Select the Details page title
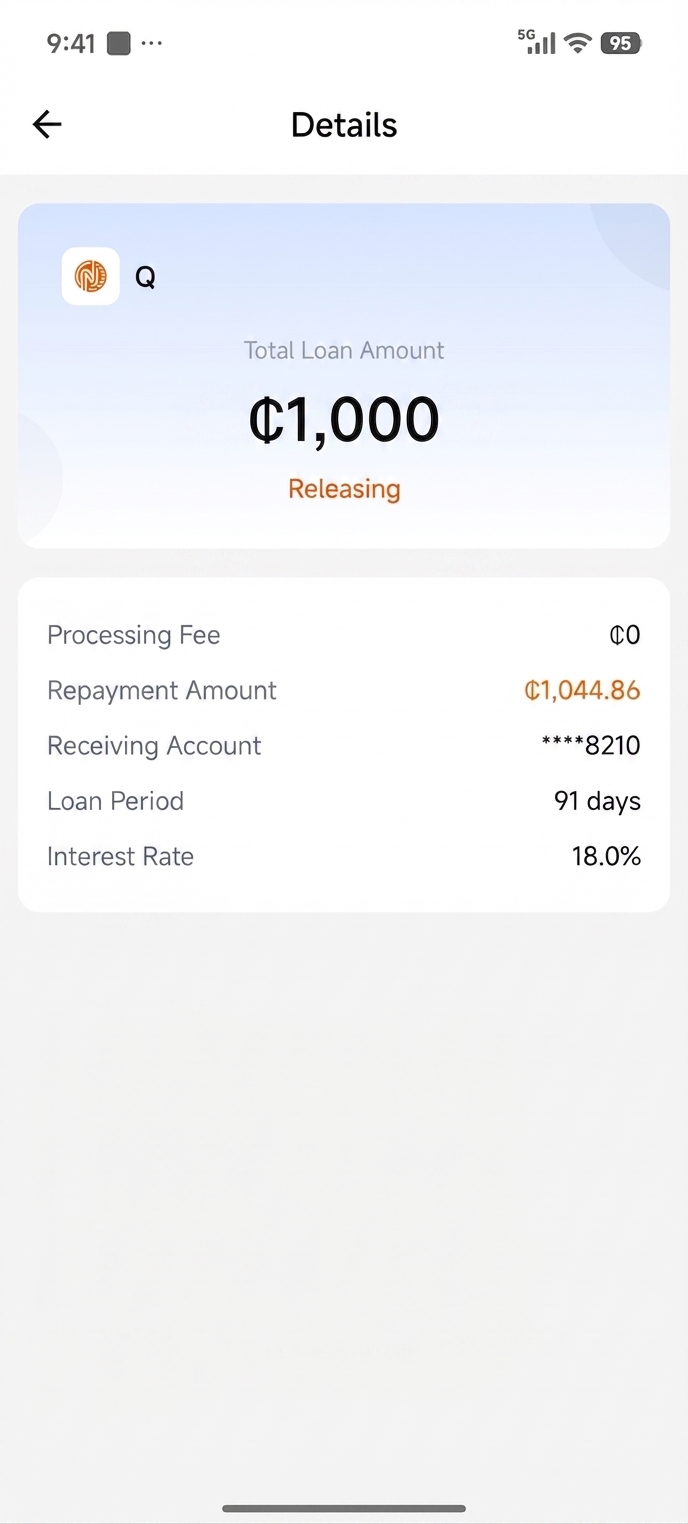Image resolution: width=688 pixels, height=1524 pixels. (344, 125)
